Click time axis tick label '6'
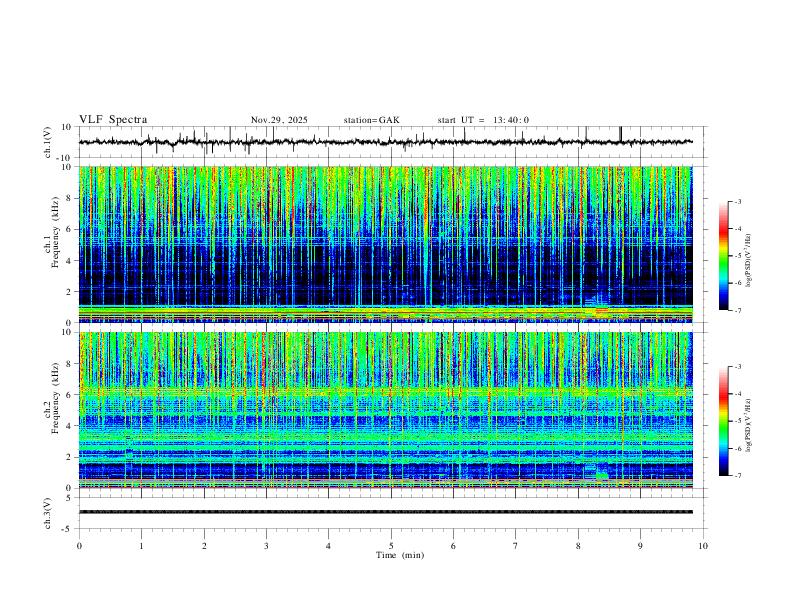Image resolution: width=792 pixels, height=612 pixels. [x=453, y=546]
